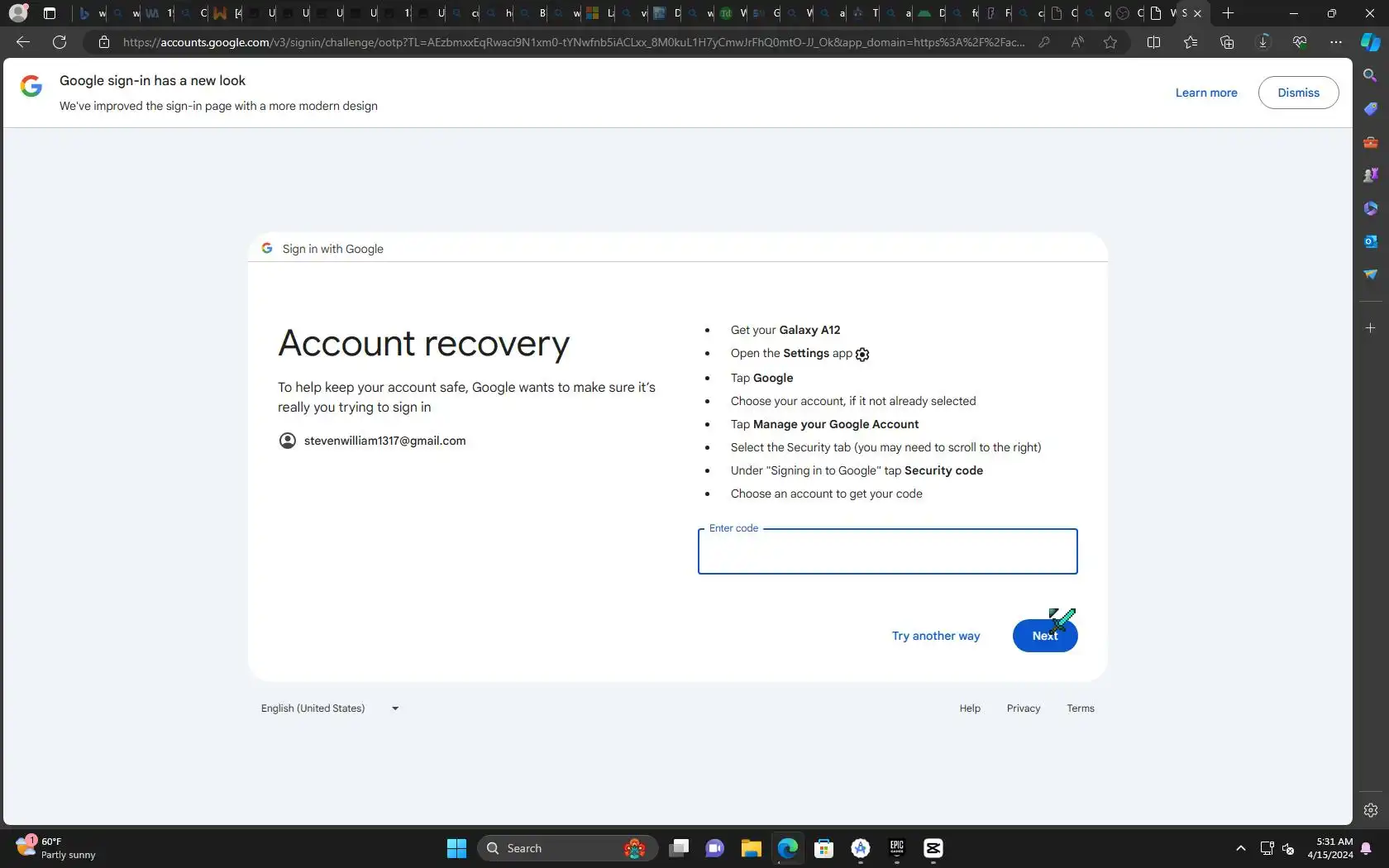The height and width of the screenshot is (868, 1389).
Task: Open Edge Settings and more menu
Action: (1336, 42)
